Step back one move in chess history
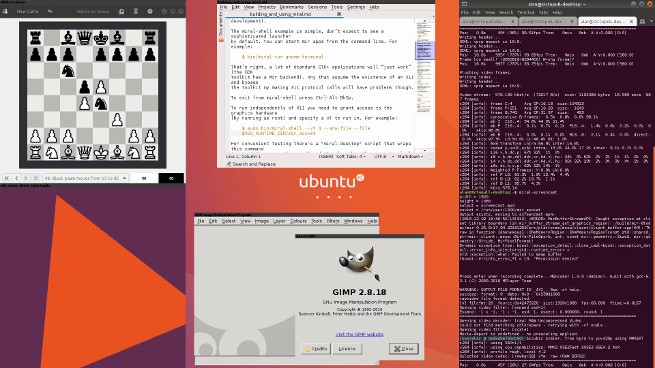Screen dimensions: 655x368 click(x=17, y=178)
